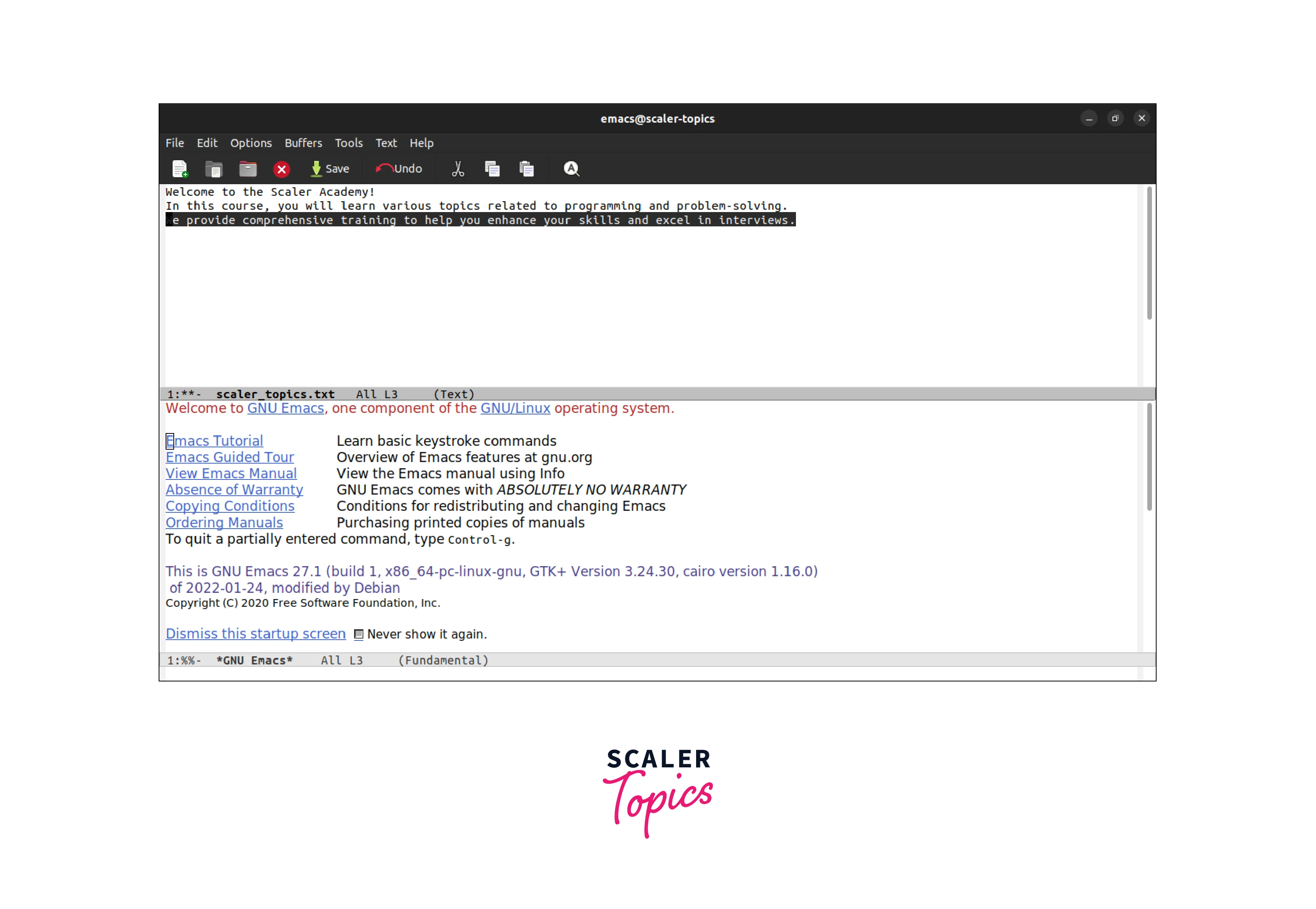
Task: Click the Paste clipboard icon
Action: pos(527,169)
